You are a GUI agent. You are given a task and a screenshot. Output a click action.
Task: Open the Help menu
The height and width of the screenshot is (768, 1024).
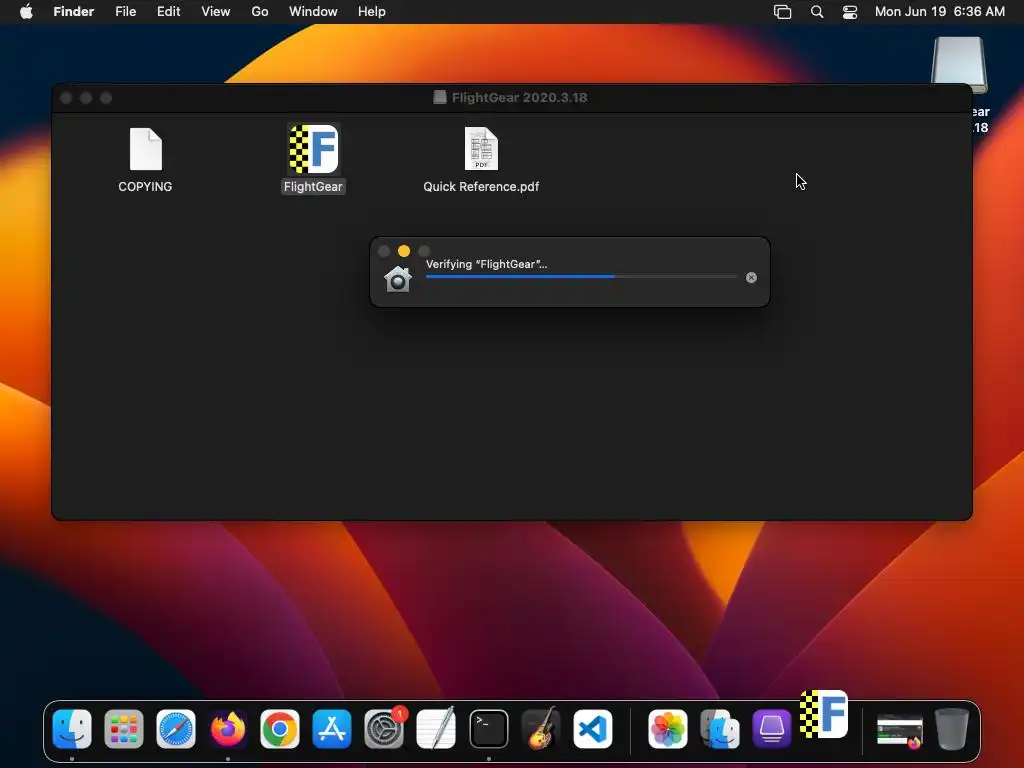point(372,12)
